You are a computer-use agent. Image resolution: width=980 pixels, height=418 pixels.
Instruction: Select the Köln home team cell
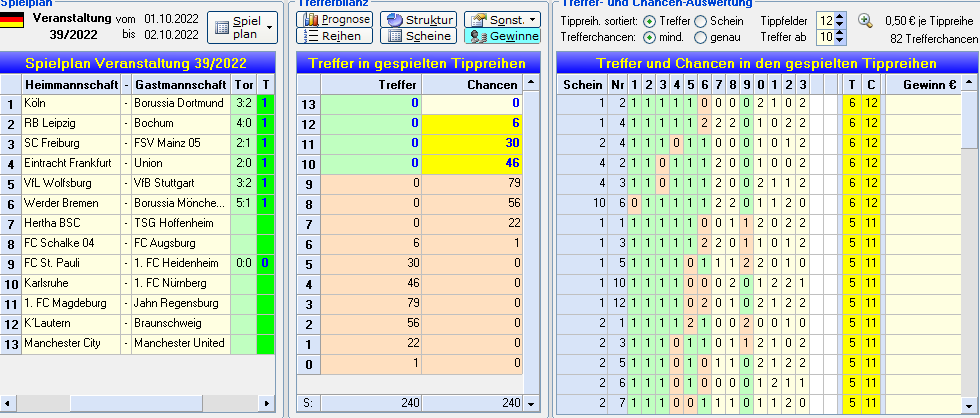point(71,103)
